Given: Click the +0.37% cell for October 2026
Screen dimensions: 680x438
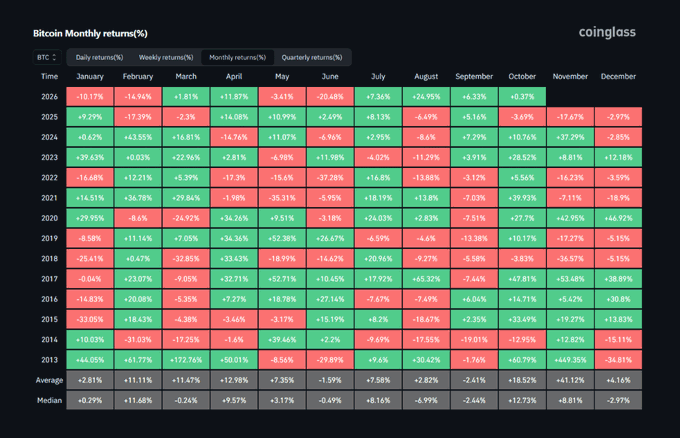Looking at the screenshot, I should coord(522,97).
